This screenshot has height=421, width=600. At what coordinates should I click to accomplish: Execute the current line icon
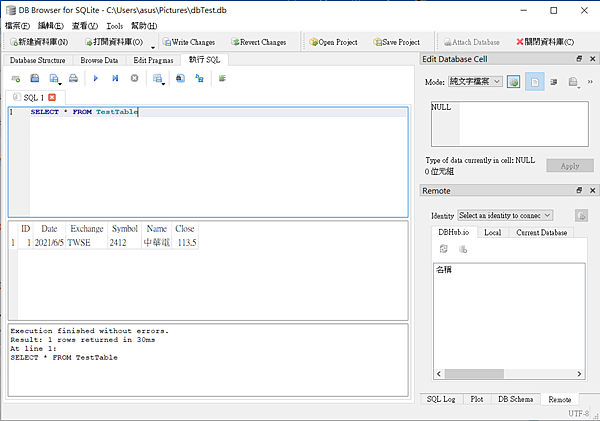(115, 78)
